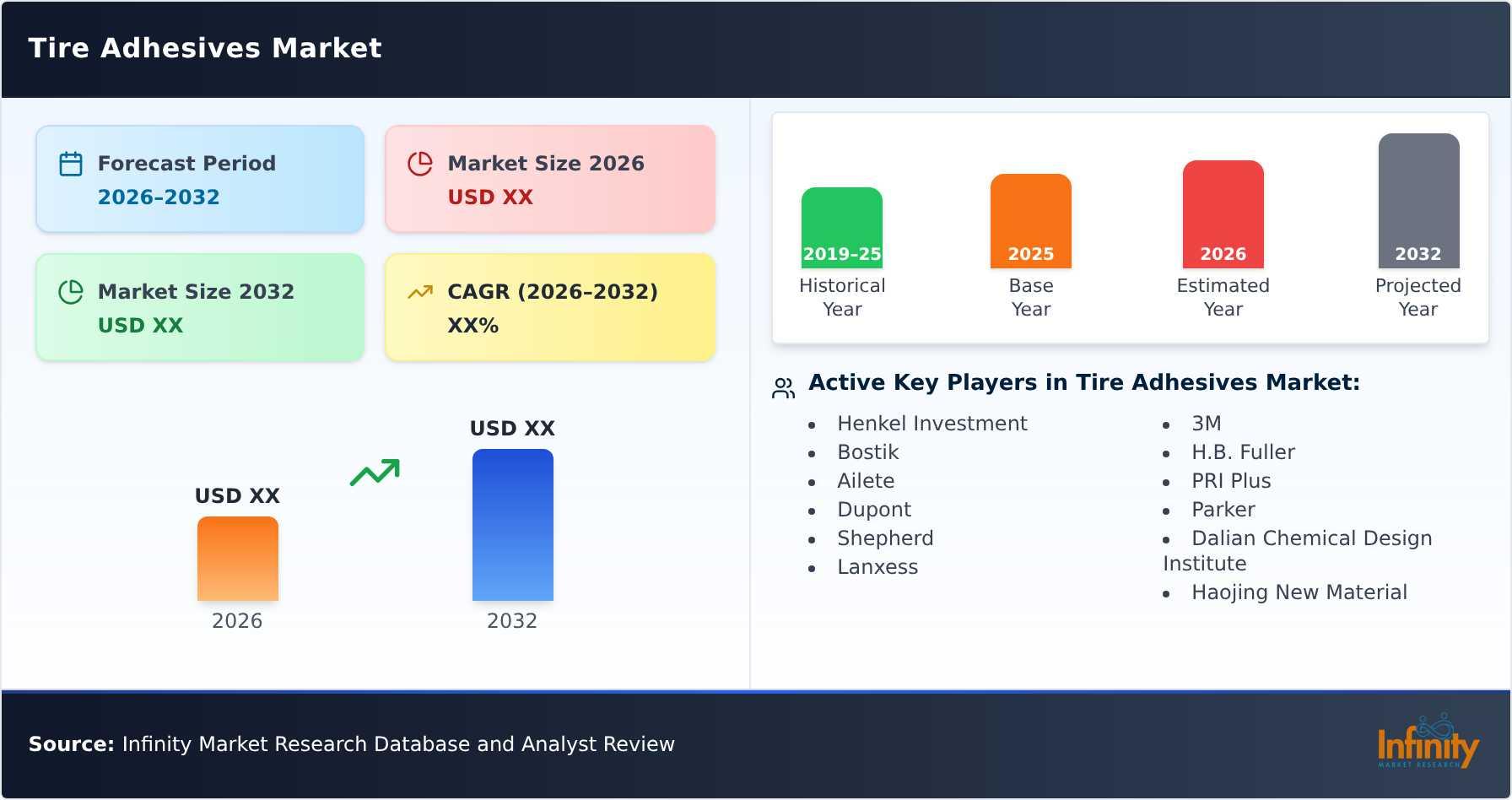Click the 'Shepherd' list entry

(885, 538)
